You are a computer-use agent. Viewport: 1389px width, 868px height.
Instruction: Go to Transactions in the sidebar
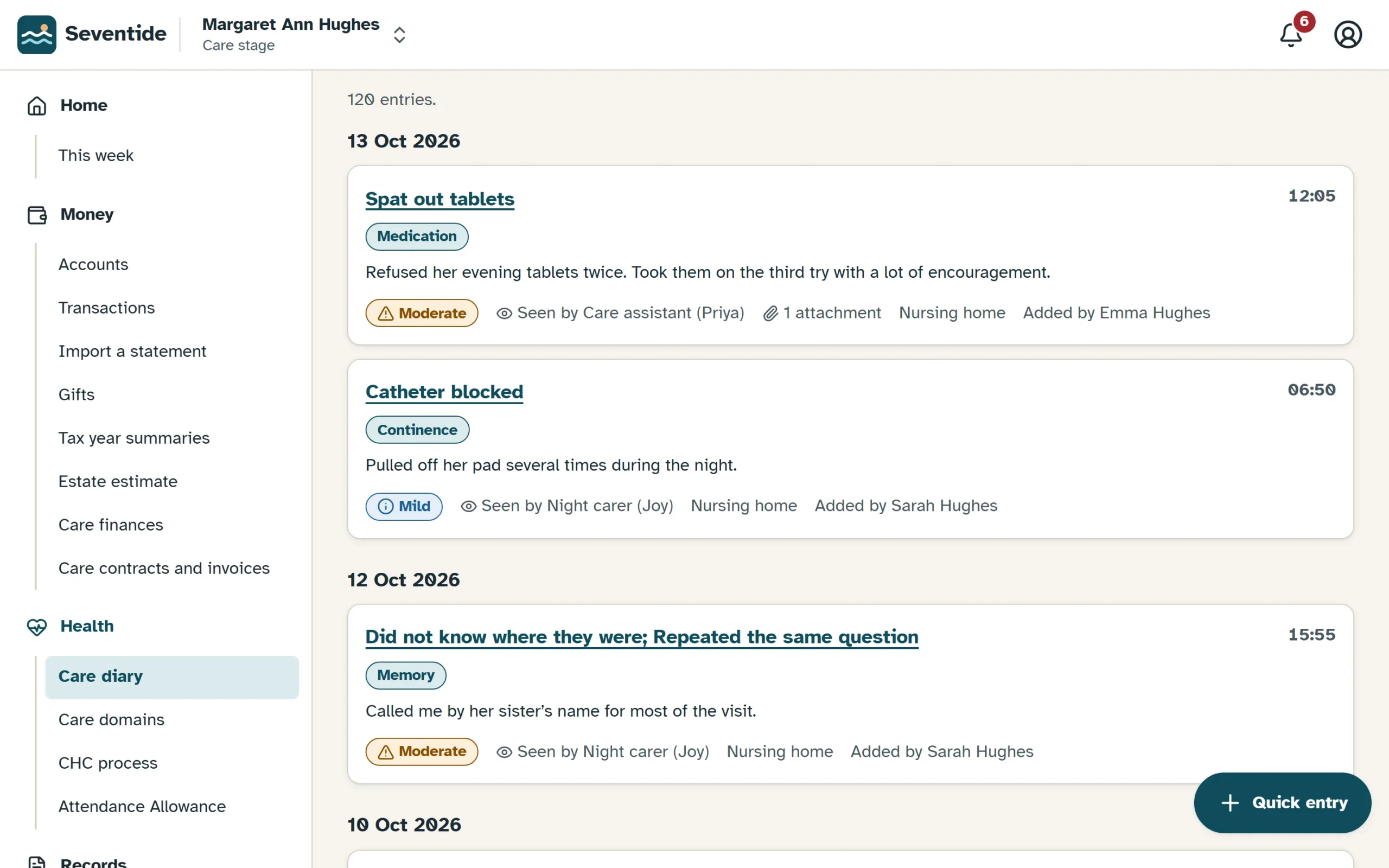(x=106, y=308)
